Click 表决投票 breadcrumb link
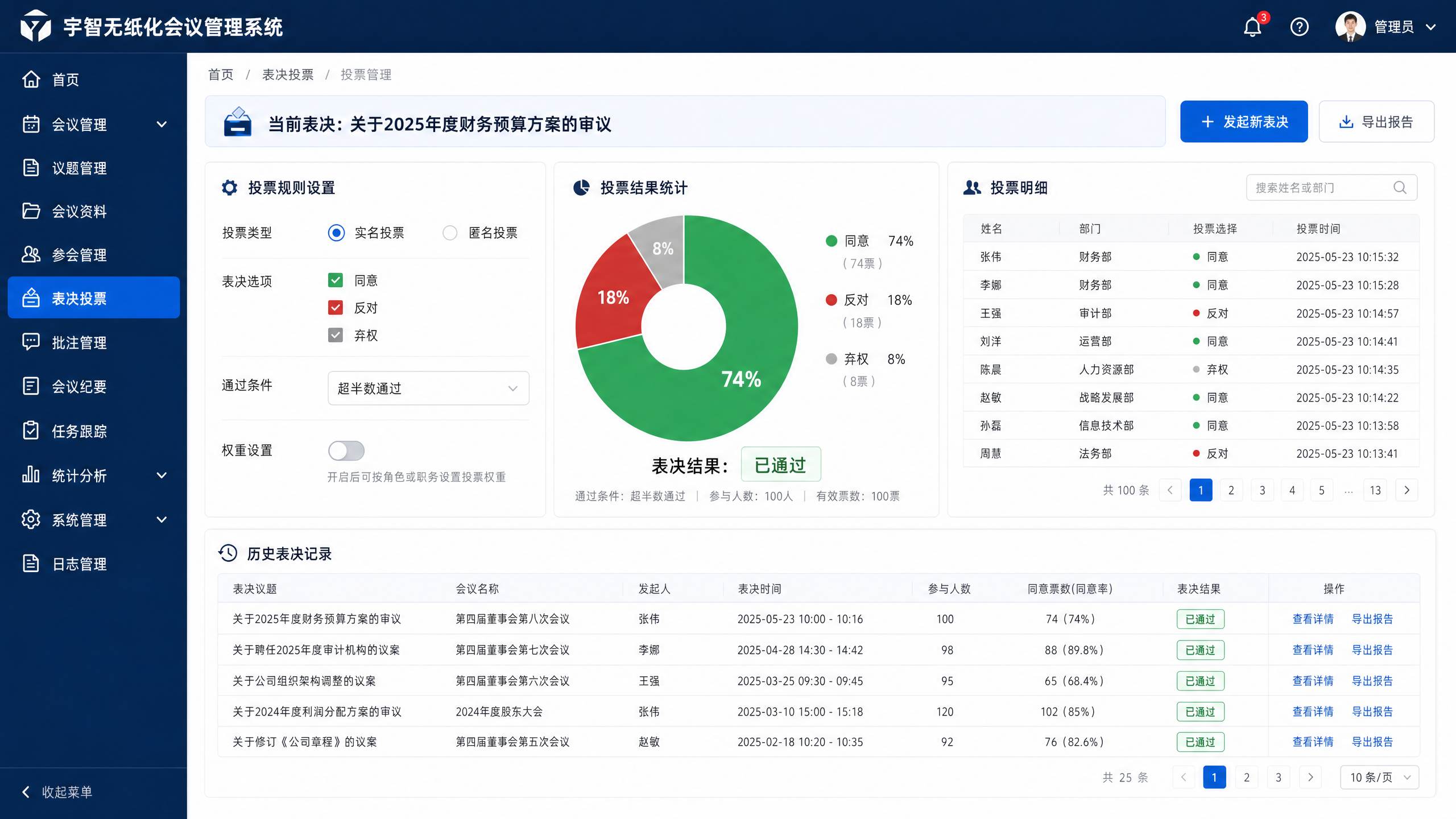This screenshot has width=1456, height=819. [x=288, y=75]
